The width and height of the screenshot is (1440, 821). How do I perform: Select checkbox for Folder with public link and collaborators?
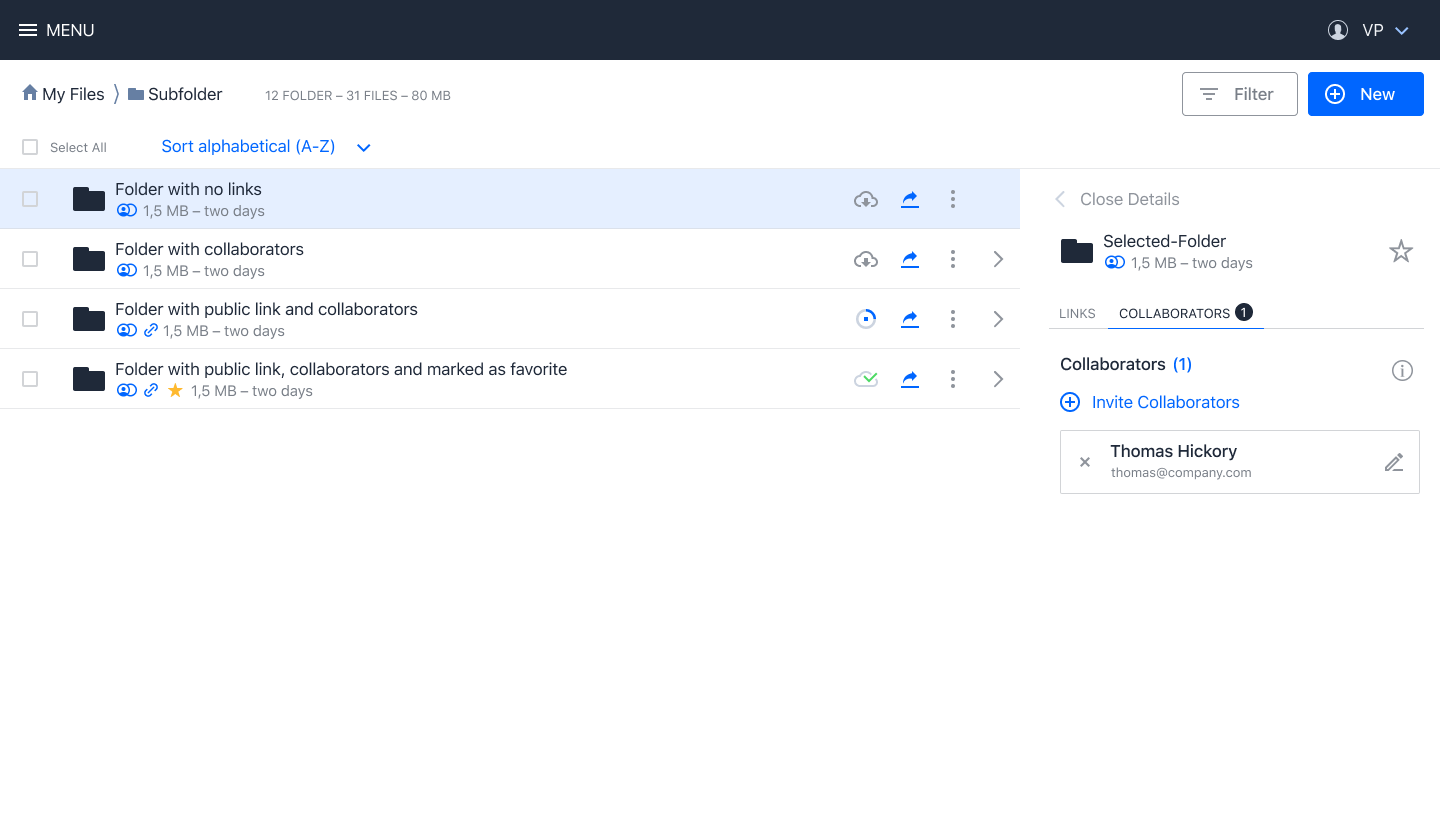point(30,319)
